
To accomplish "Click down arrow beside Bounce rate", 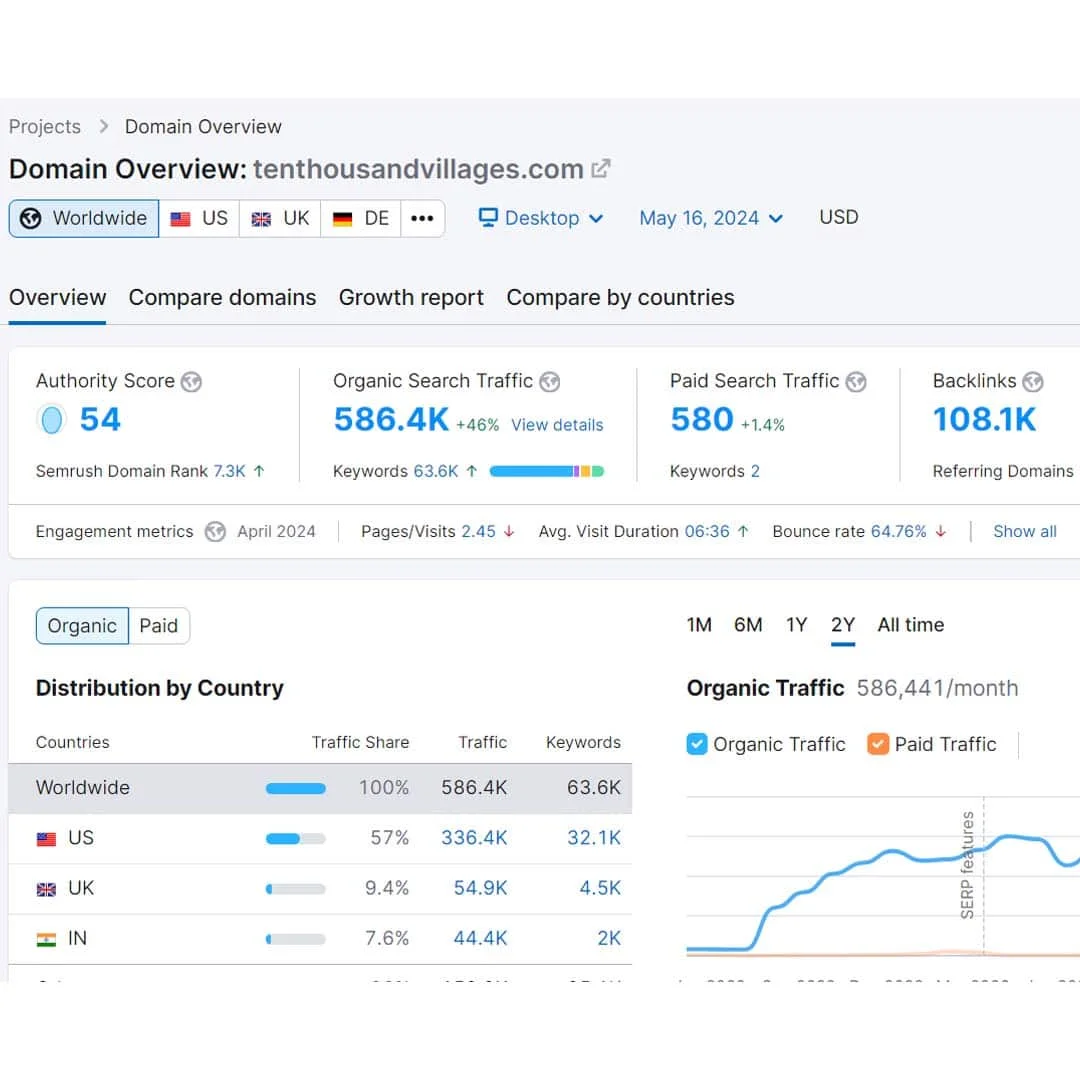I will 941,532.
